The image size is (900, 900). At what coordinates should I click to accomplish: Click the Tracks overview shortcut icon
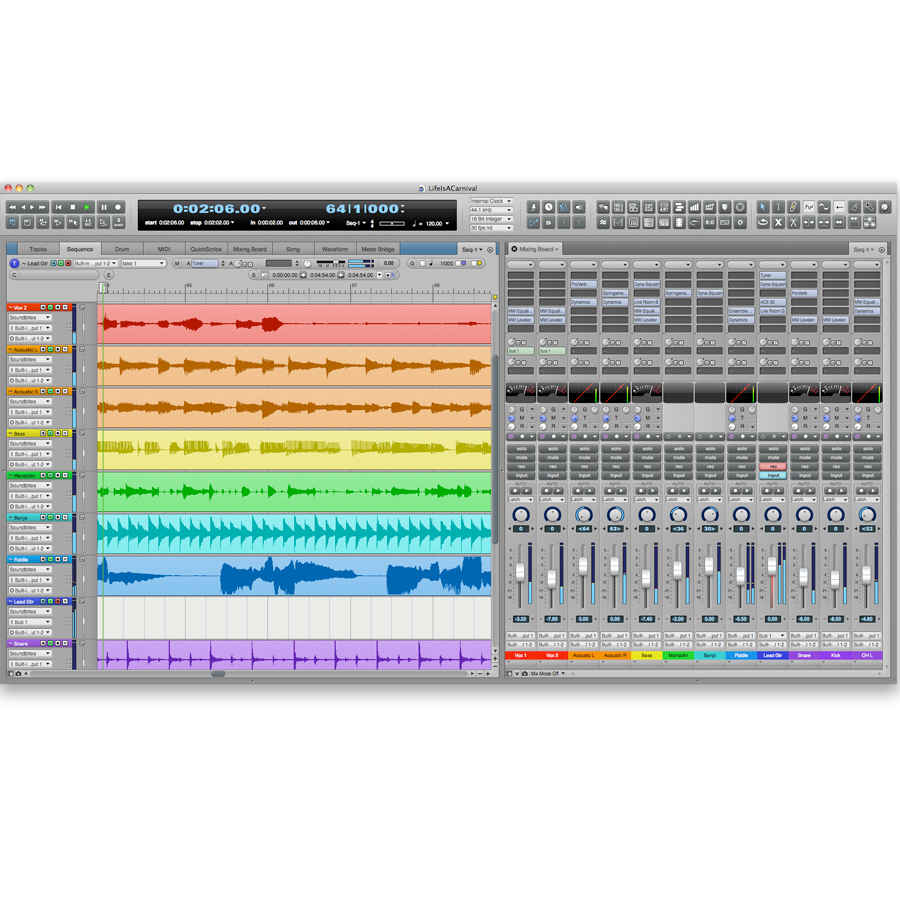(x=679, y=207)
